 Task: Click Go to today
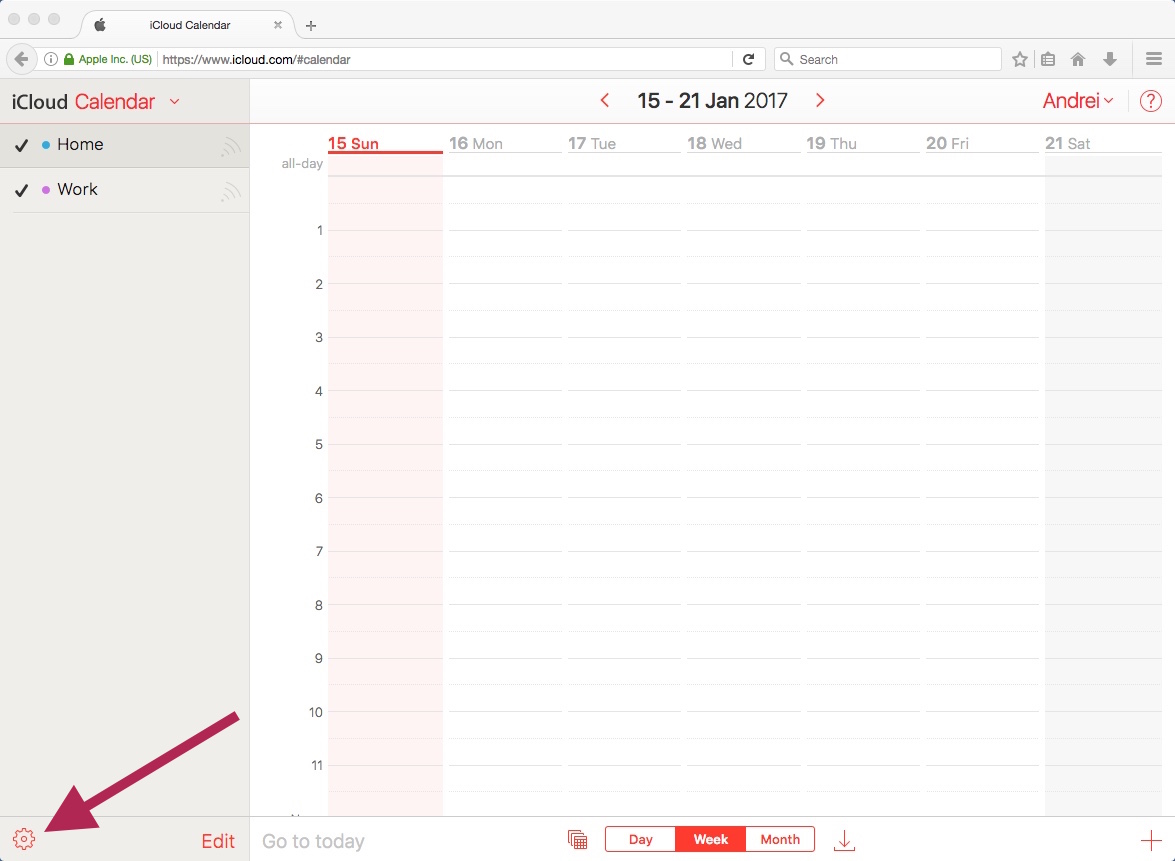tap(313, 841)
